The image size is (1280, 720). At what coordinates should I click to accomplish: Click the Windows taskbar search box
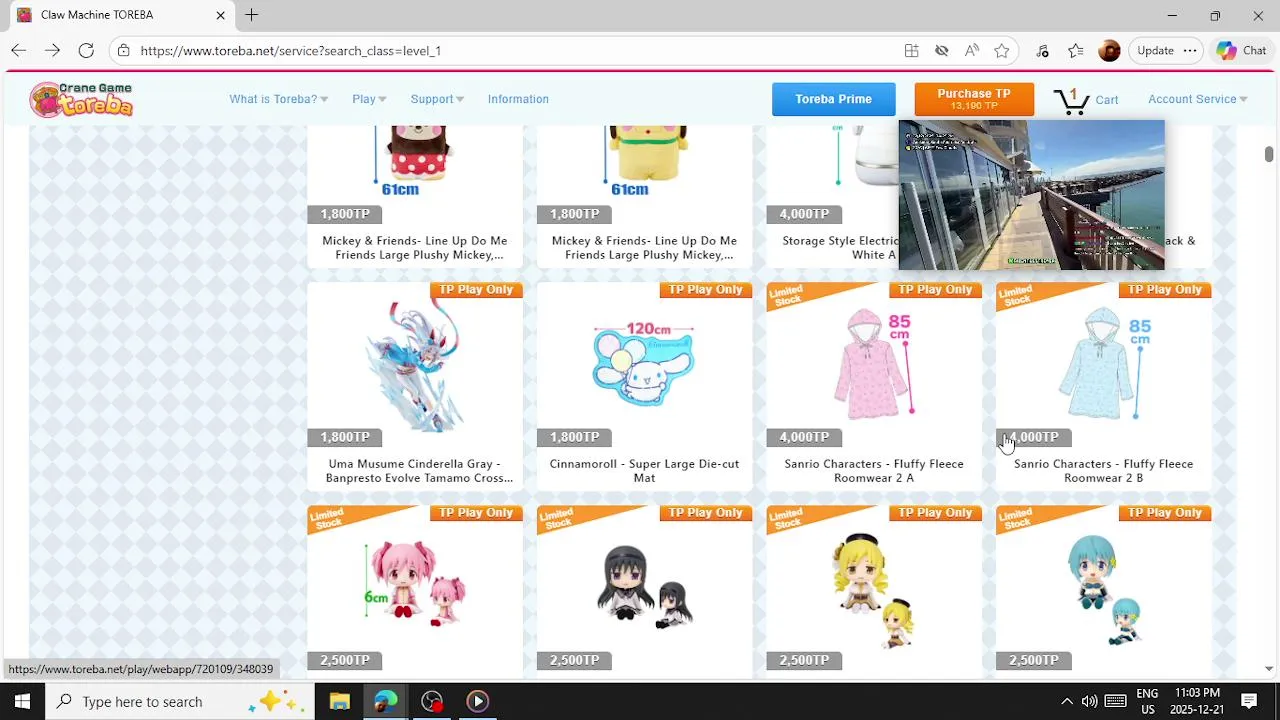click(180, 701)
